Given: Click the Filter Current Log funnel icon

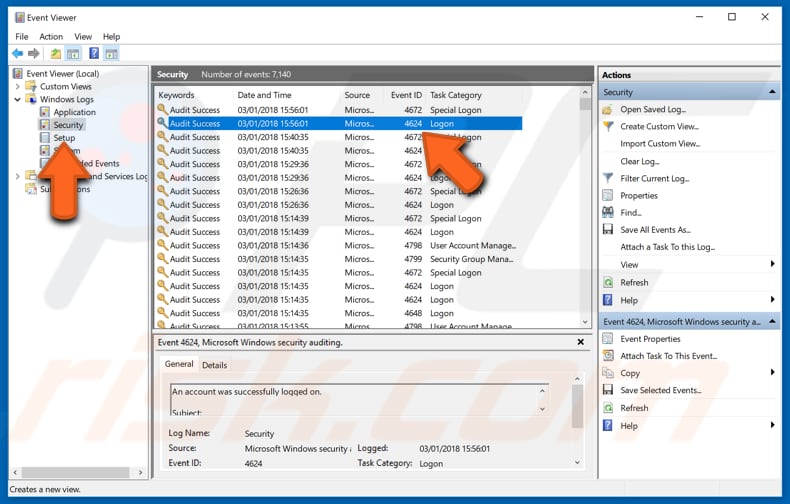Looking at the screenshot, I should tap(608, 178).
